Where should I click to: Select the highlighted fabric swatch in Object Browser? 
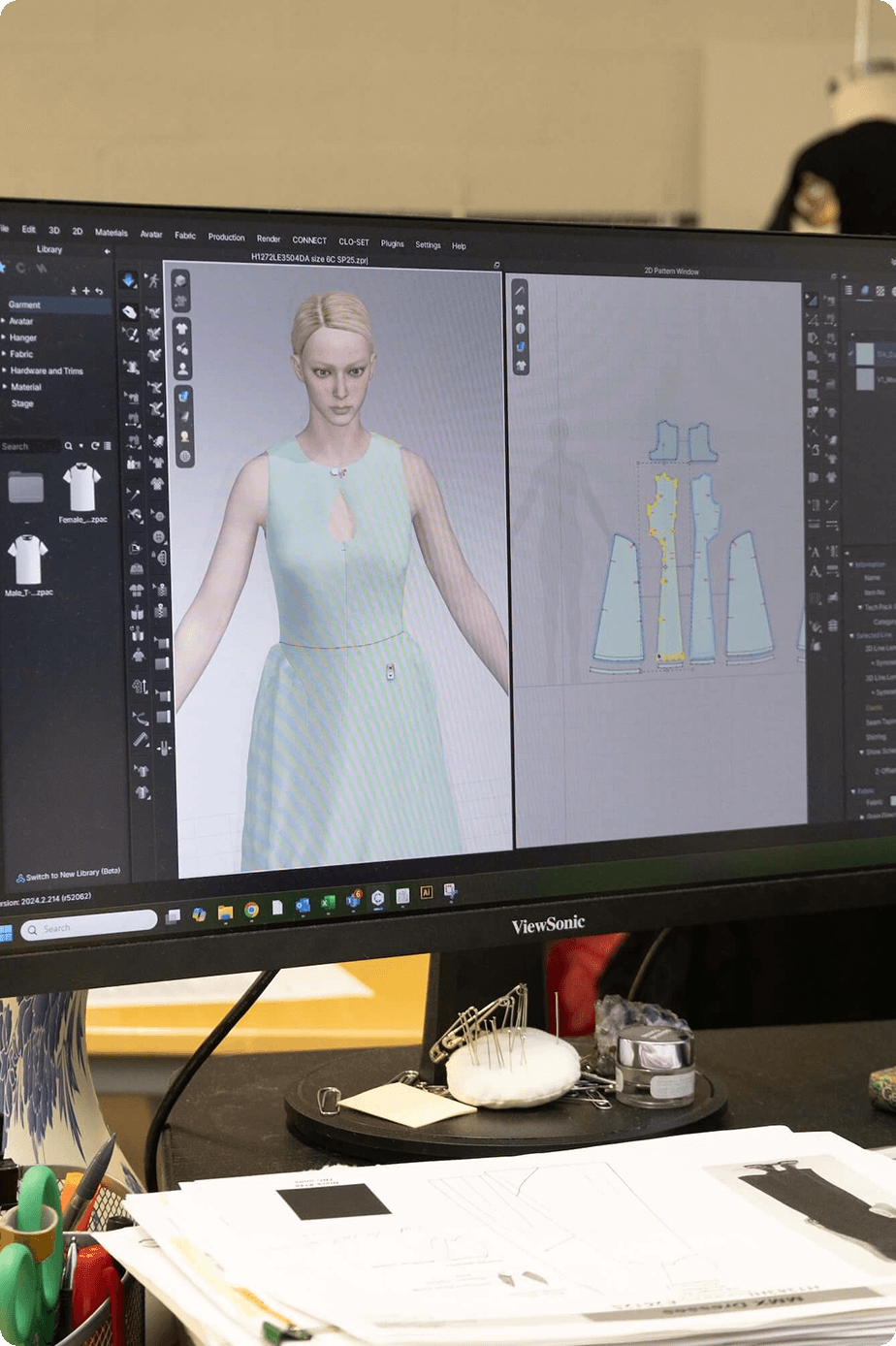click(x=865, y=354)
